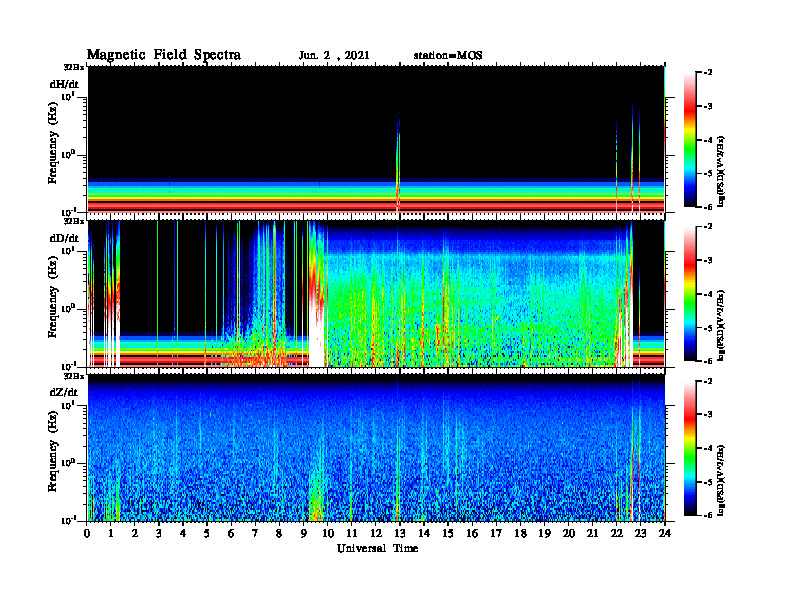Select the dZ/dt panel label
The image size is (792, 612).
(x=64, y=392)
